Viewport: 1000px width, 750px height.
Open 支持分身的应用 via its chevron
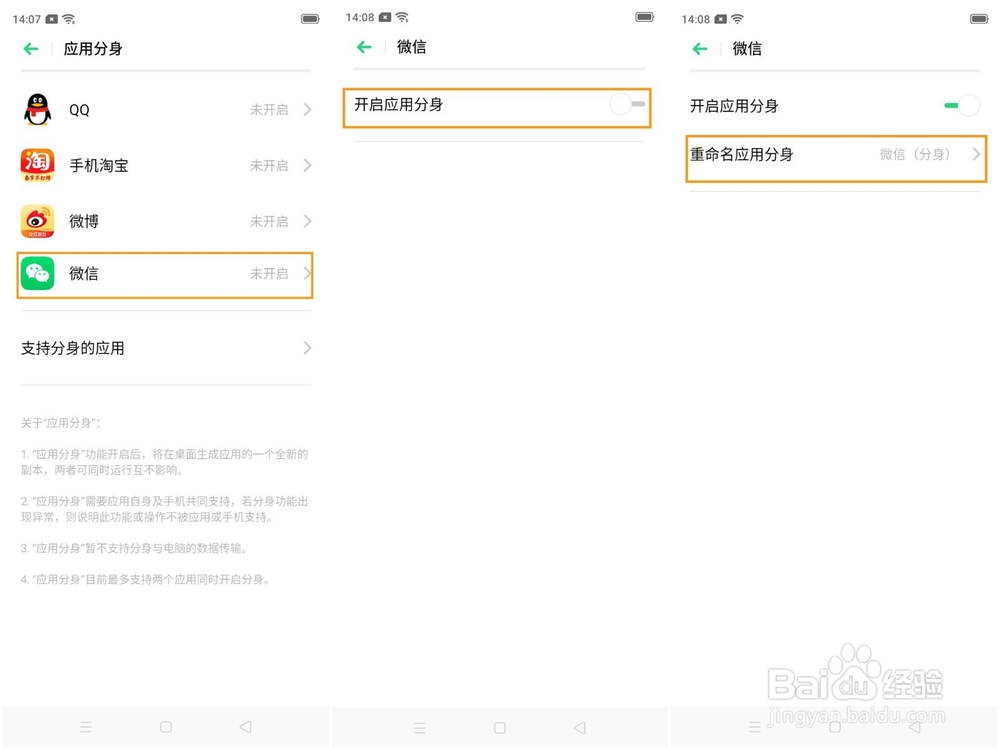(309, 347)
